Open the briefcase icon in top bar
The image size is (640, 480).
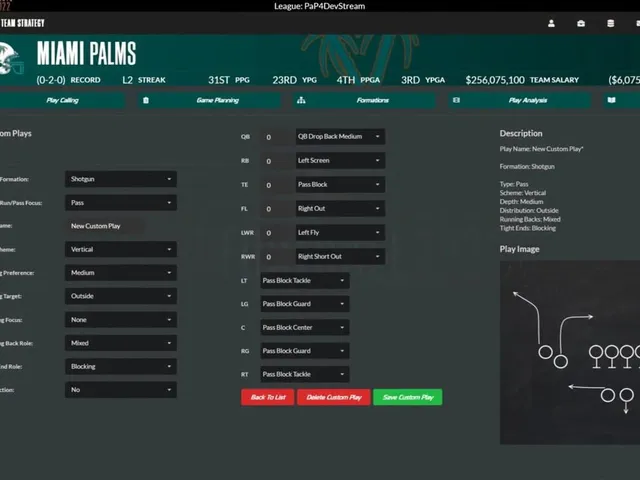[x=581, y=23]
